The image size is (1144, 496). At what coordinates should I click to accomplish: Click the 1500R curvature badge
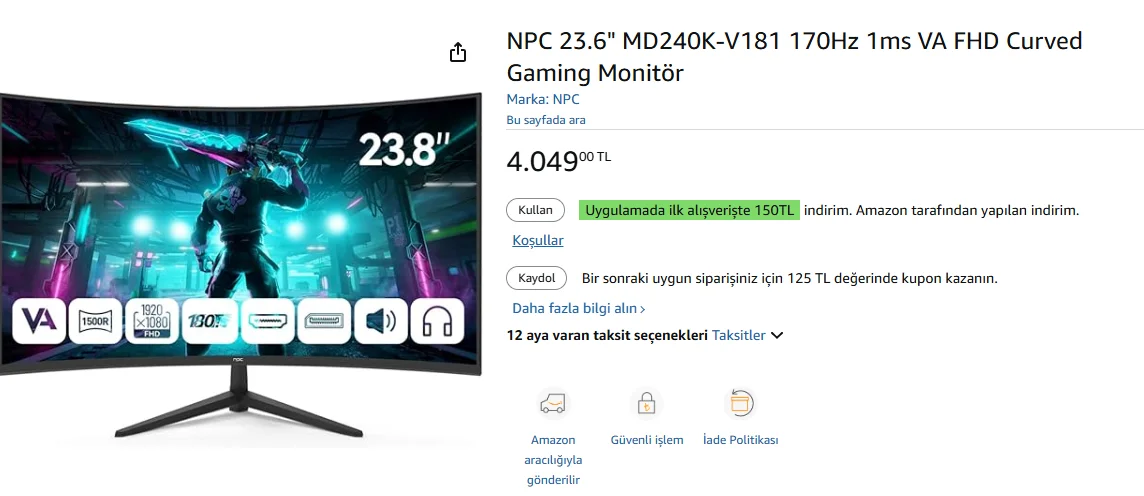(96, 321)
